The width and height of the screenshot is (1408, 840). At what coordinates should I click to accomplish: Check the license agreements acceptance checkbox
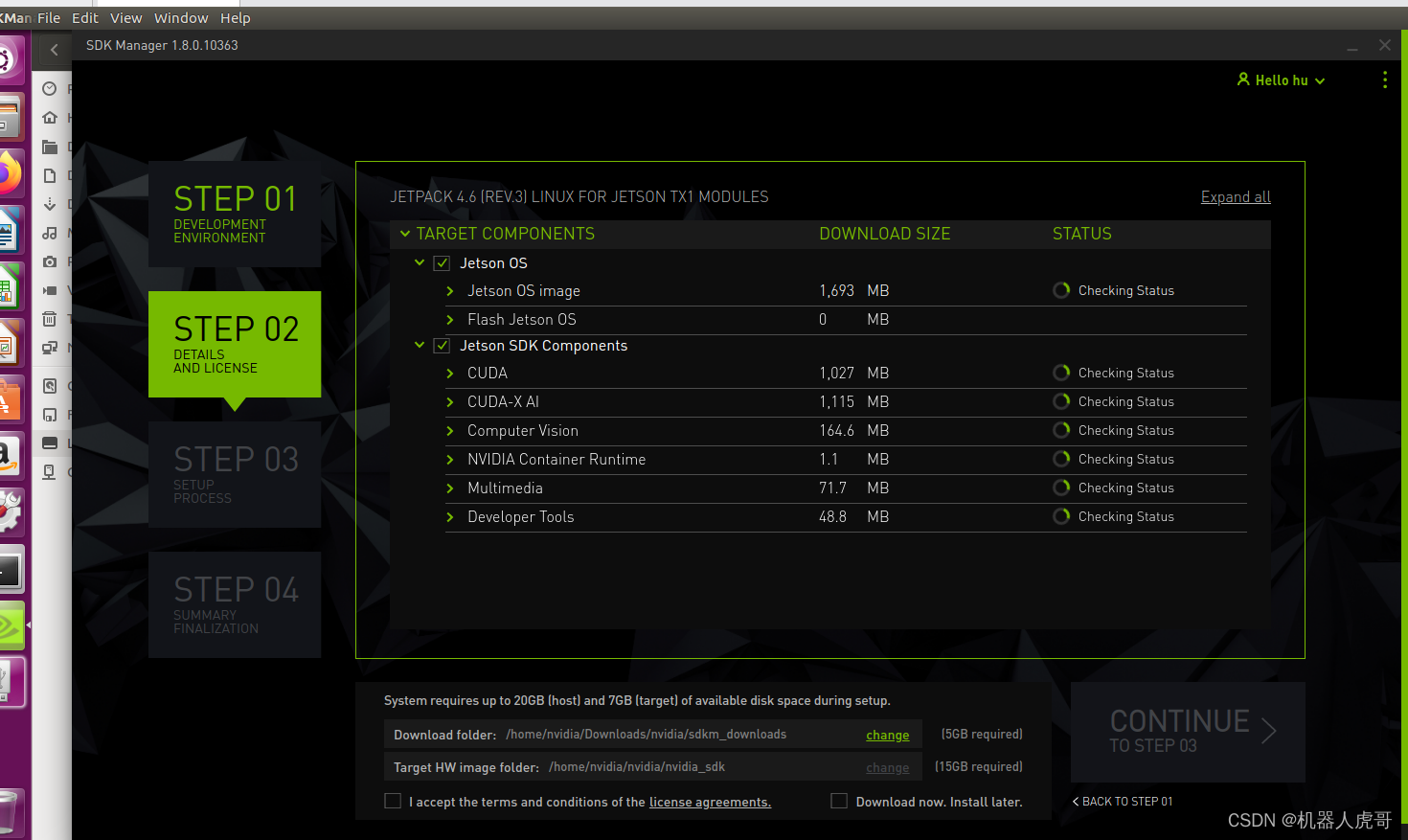click(x=393, y=800)
